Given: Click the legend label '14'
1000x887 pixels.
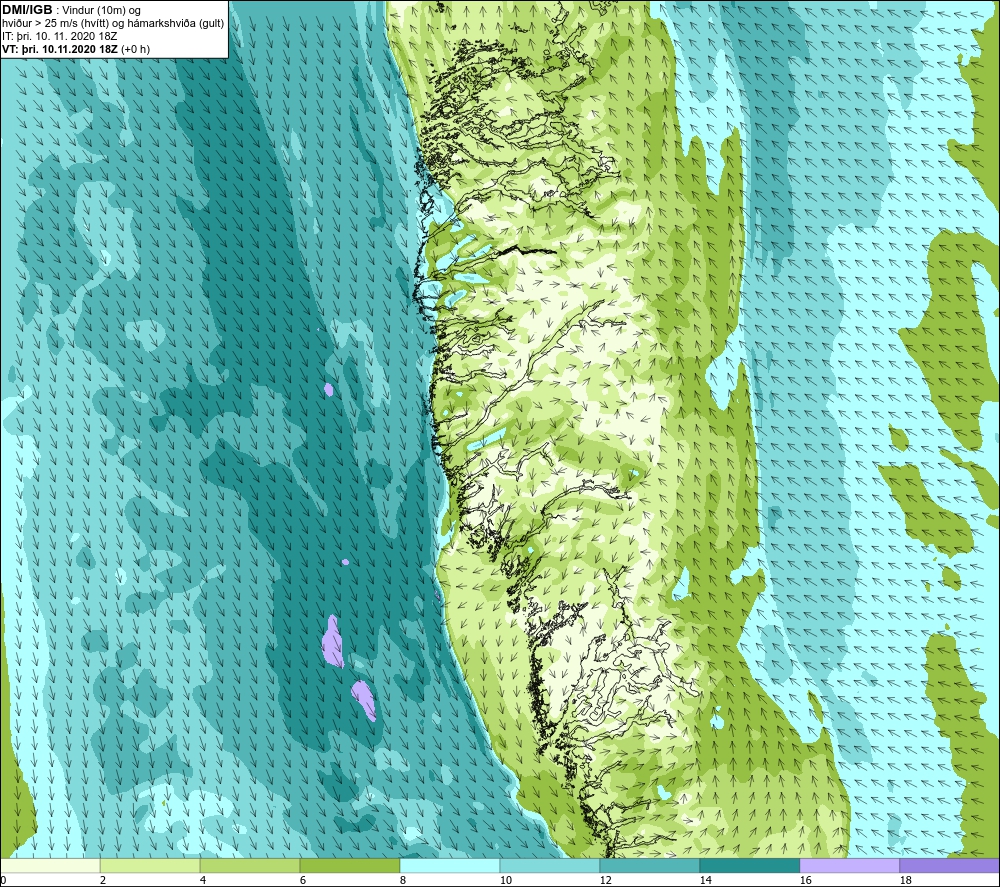Looking at the screenshot, I should point(705,880).
